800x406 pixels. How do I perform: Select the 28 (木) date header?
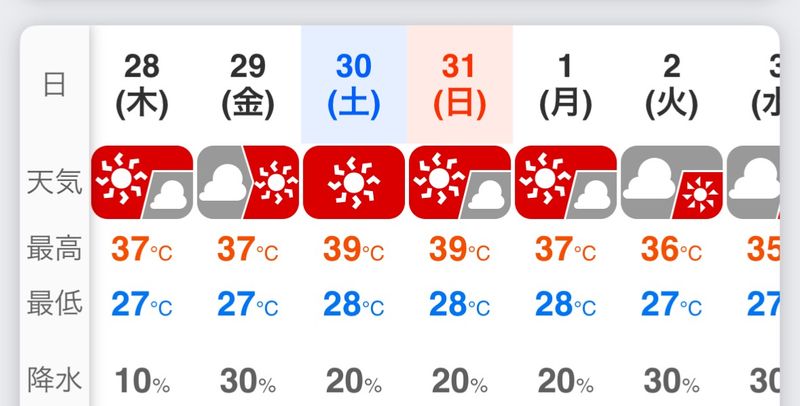point(142,84)
